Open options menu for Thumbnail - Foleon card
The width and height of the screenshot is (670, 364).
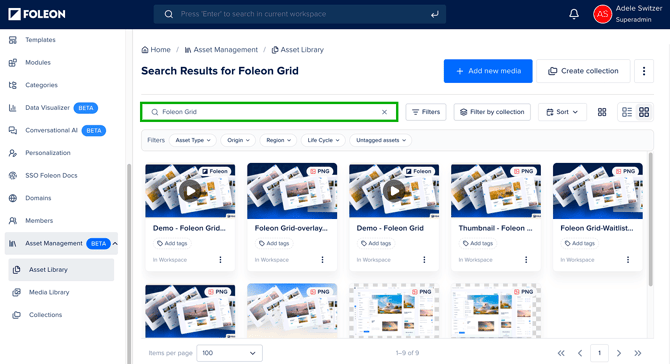(x=526, y=260)
